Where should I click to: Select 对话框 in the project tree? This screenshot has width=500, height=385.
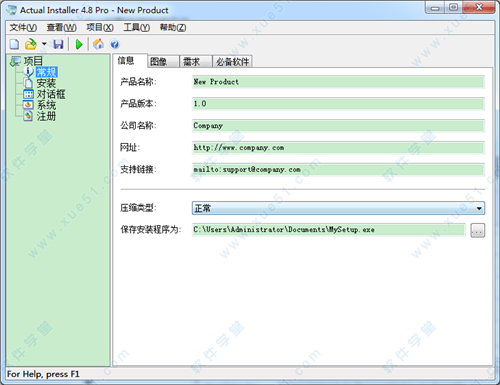[x=51, y=94]
